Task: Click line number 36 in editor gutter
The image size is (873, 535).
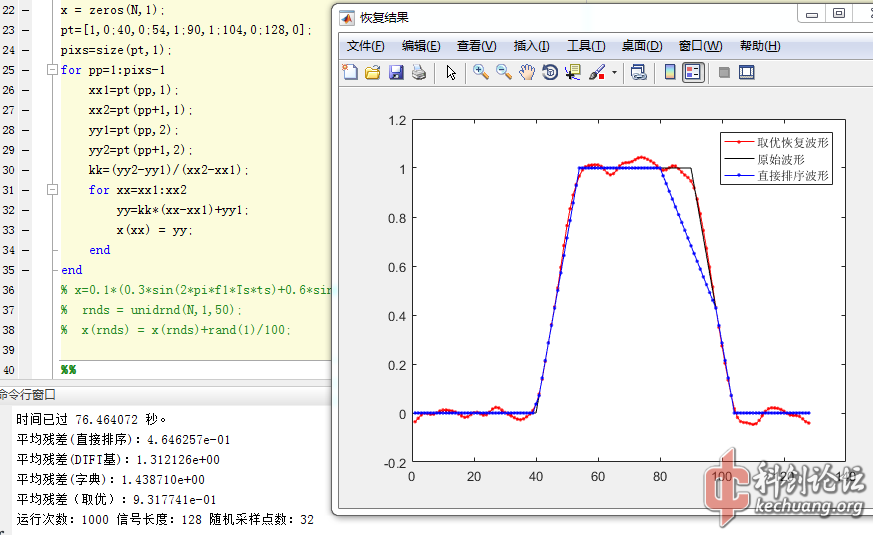Action: pyautogui.click(x=8, y=290)
